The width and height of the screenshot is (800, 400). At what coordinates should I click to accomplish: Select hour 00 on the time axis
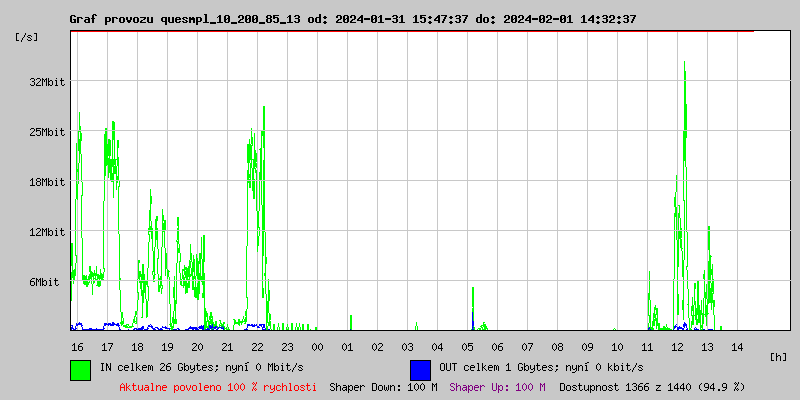[x=317, y=346]
